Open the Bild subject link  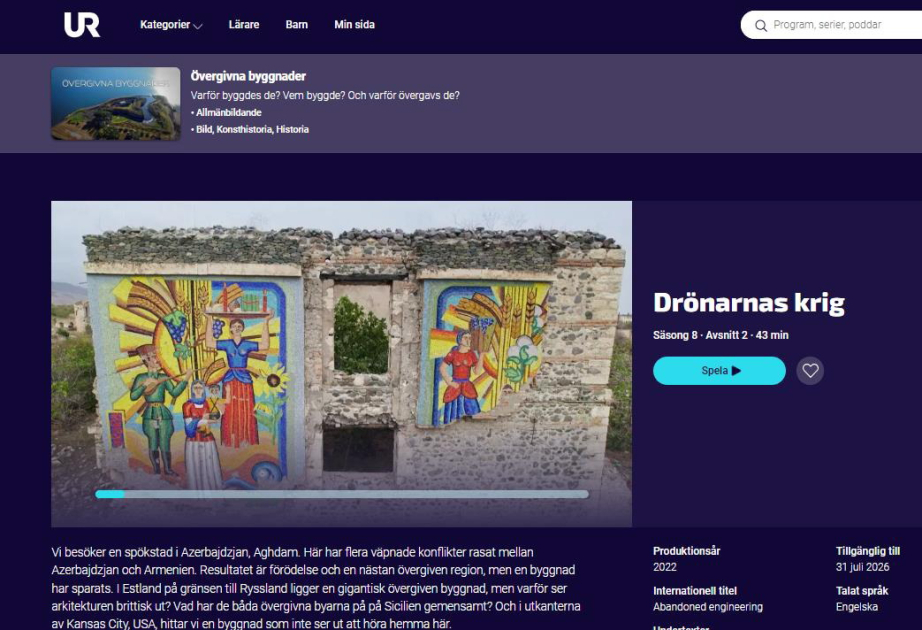click(205, 129)
